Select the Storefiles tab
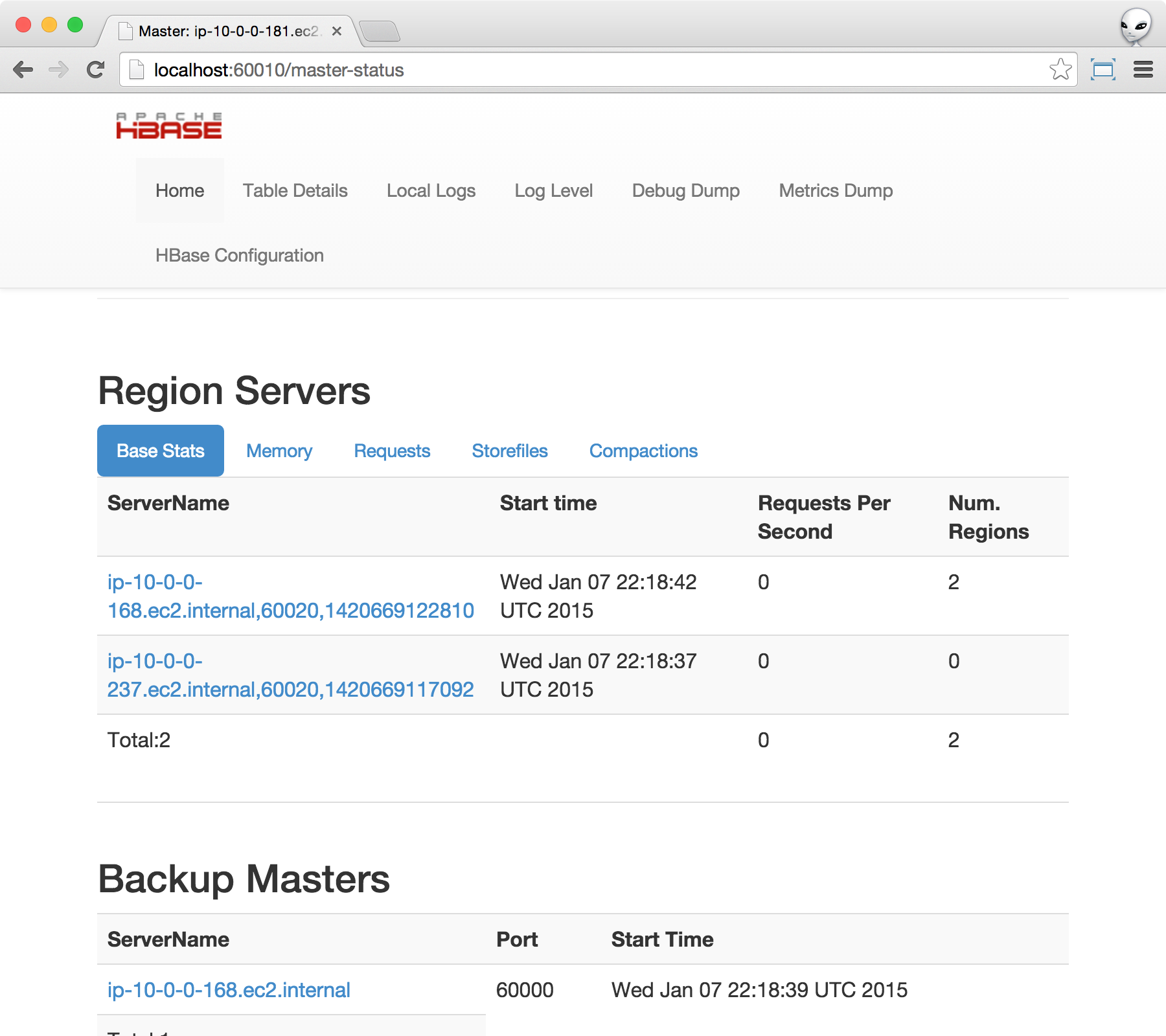Viewport: 1166px width, 1036px height. pos(510,451)
